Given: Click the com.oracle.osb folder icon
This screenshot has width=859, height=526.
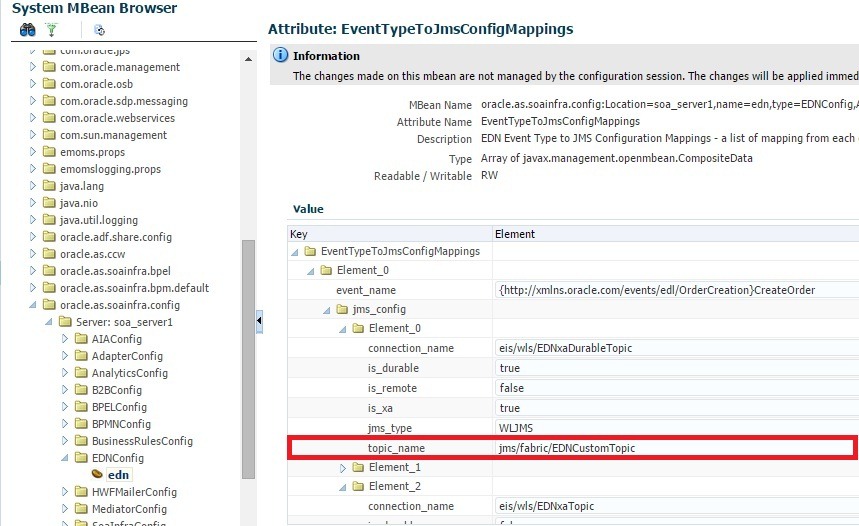Looking at the screenshot, I should tap(49, 84).
